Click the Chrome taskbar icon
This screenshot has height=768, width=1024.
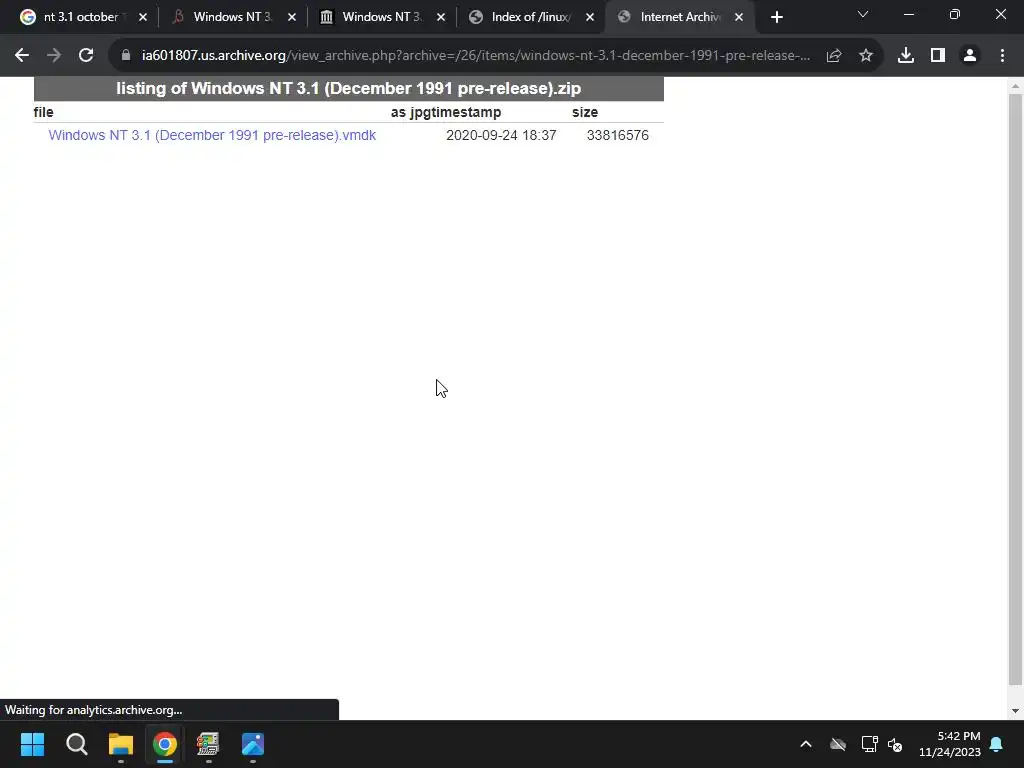[x=165, y=744]
